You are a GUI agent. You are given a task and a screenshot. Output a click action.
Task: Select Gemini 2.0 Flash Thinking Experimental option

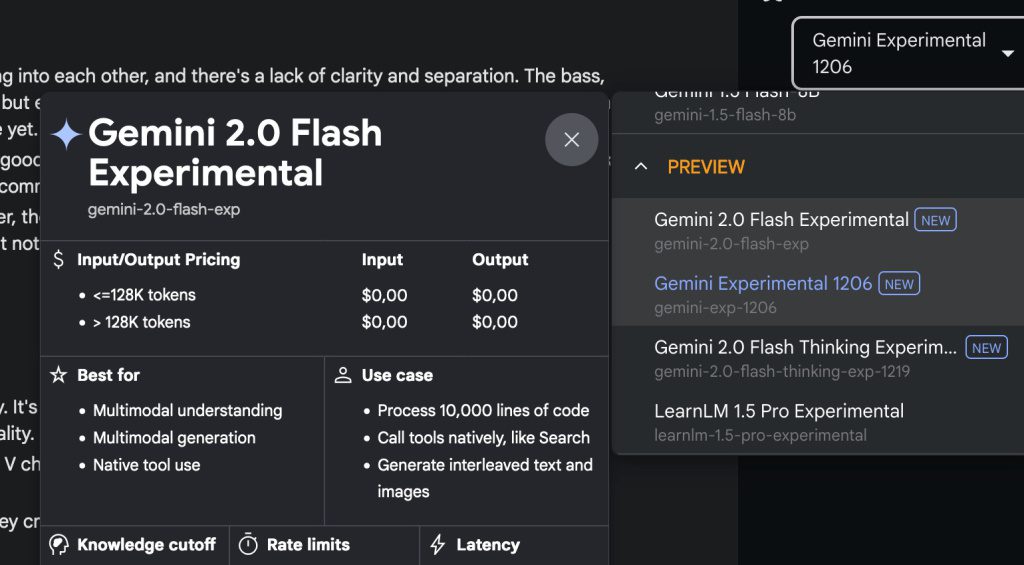click(805, 358)
